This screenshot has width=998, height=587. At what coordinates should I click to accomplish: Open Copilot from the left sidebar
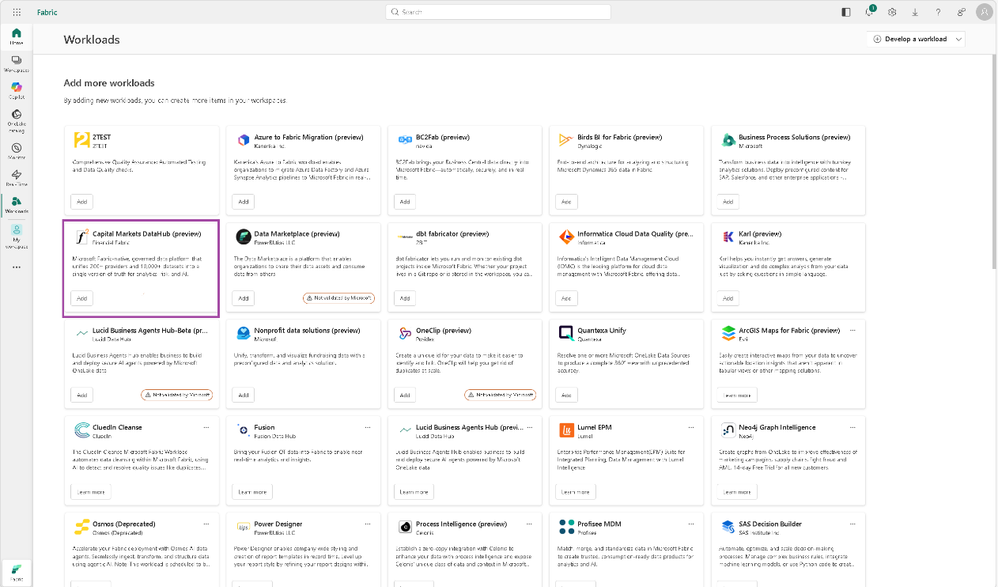click(x=17, y=90)
